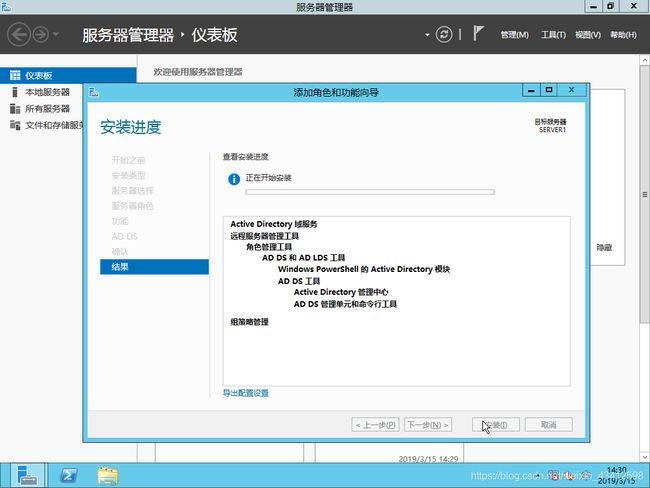Click 'AD DS 工具' entry in list

pyautogui.click(x=299, y=281)
